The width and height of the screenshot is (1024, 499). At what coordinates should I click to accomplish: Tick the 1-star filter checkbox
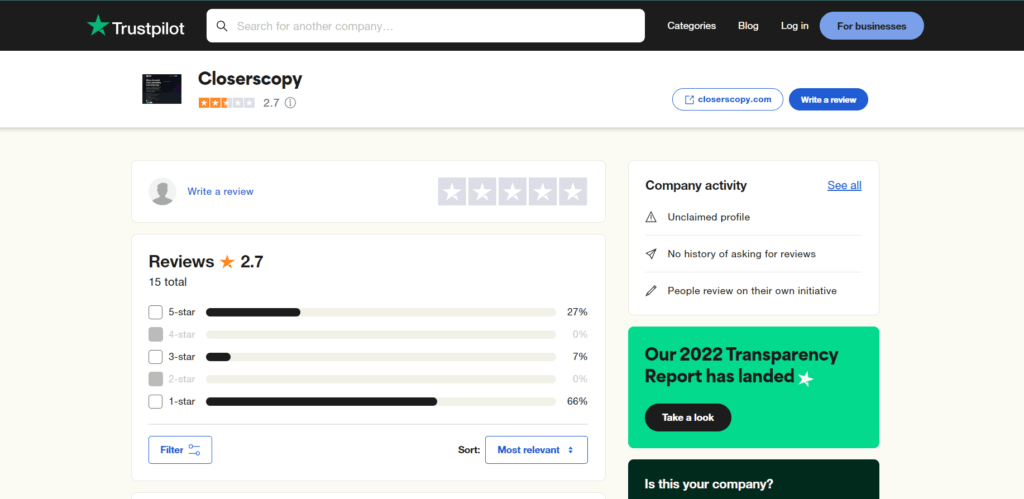(x=155, y=401)
